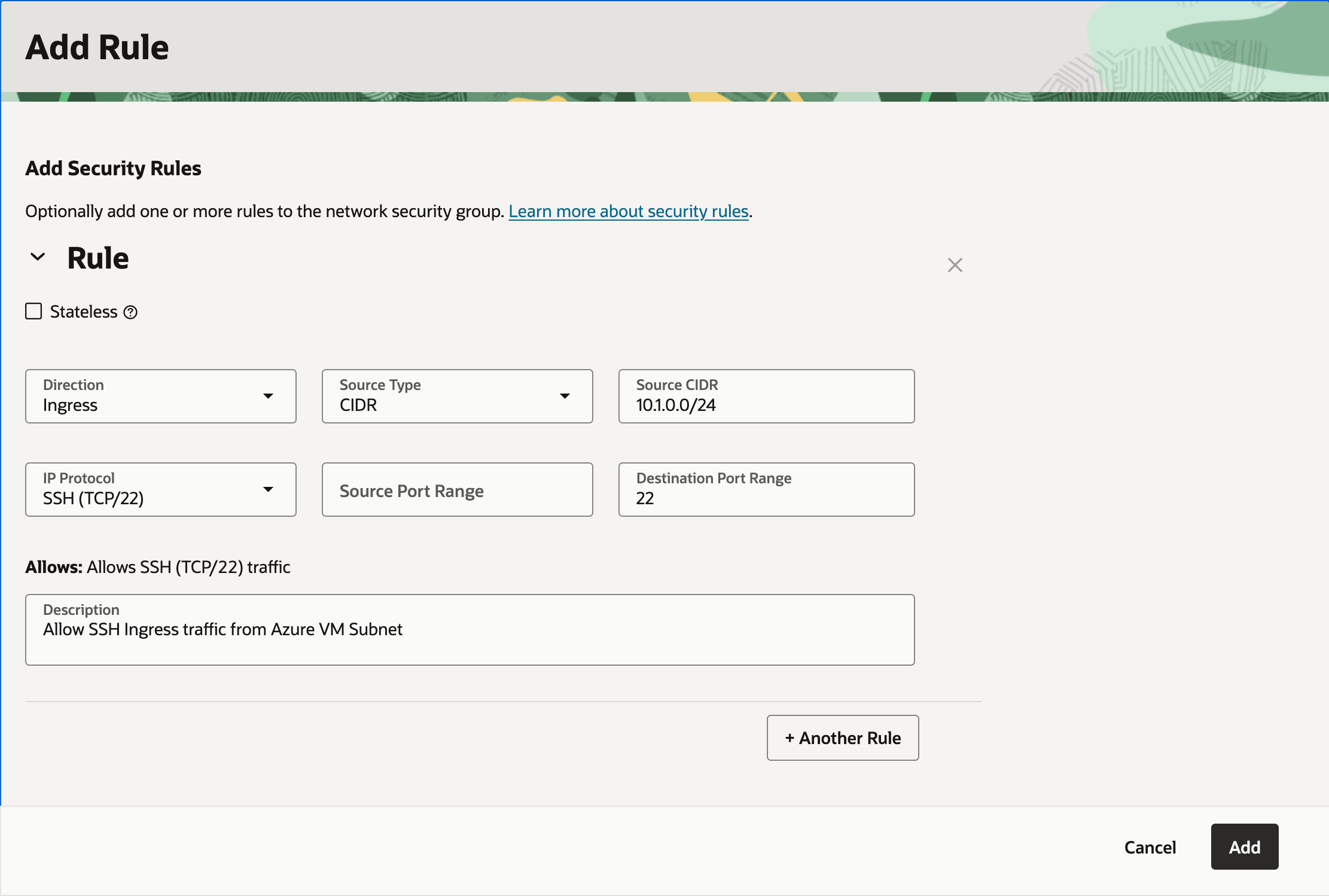
Task: Click the Source Port Range field
Action: point(457,490)
